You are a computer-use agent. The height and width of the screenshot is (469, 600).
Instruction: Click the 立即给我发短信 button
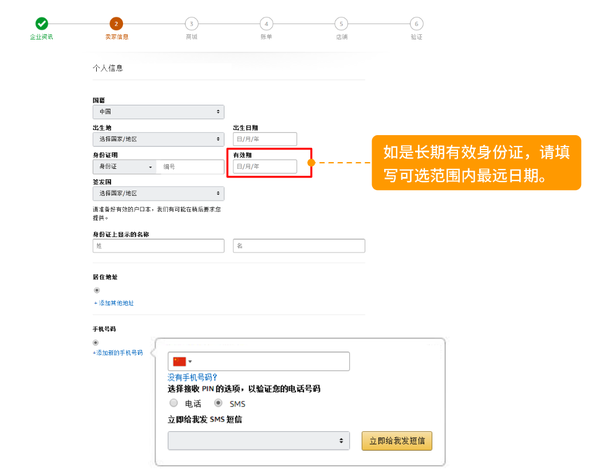pyautogui.click(x=397, y=441)
